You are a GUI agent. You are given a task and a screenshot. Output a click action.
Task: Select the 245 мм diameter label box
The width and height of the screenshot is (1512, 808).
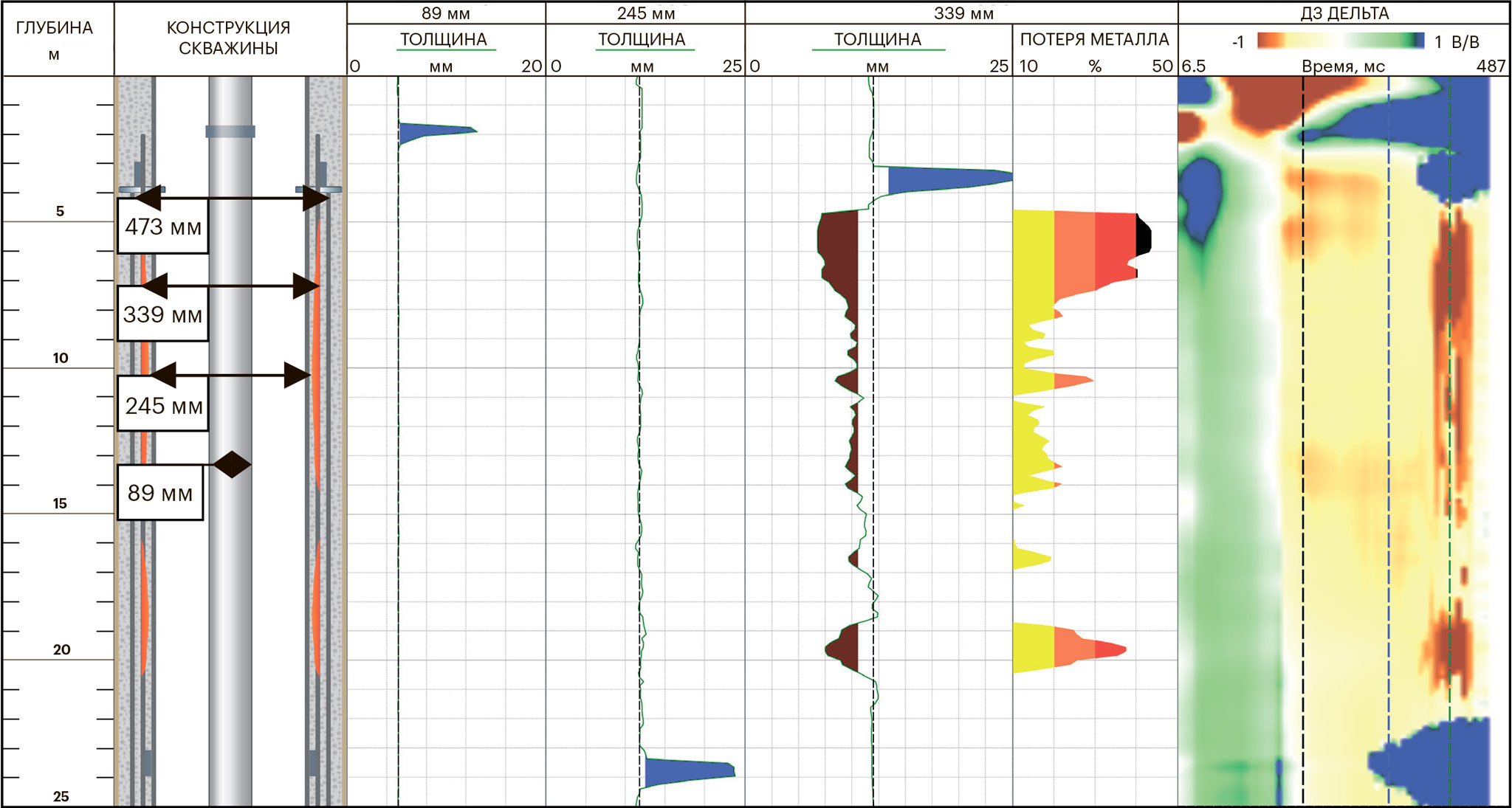click(x=162, y=405)
